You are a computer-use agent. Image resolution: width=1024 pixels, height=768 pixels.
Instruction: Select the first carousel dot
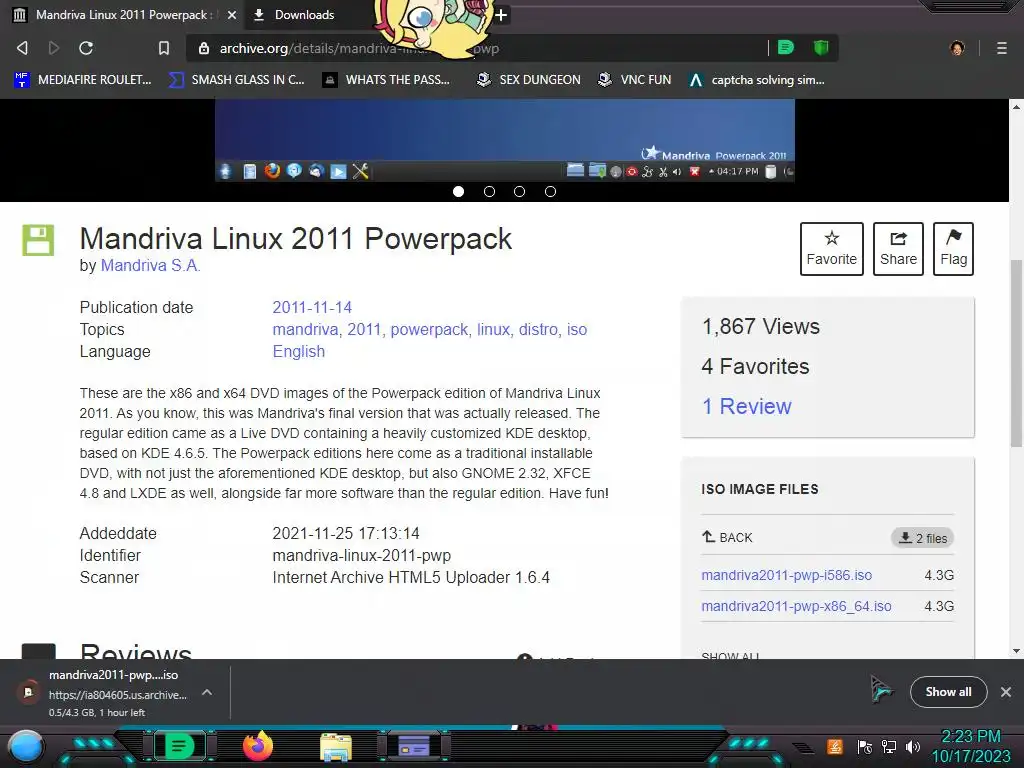pos(458,191)
